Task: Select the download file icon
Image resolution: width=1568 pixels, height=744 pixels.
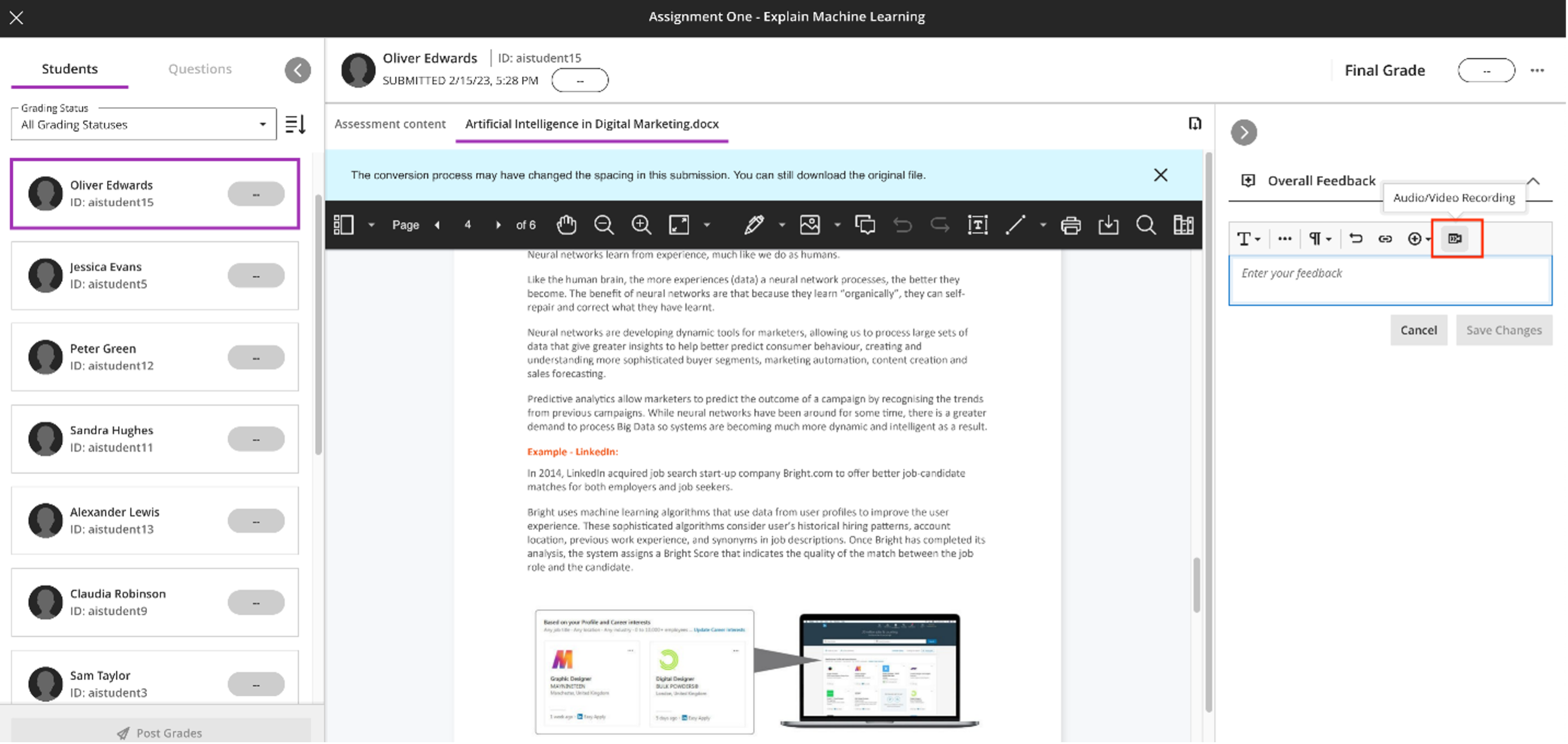Action: click(x=1108, y=224)
